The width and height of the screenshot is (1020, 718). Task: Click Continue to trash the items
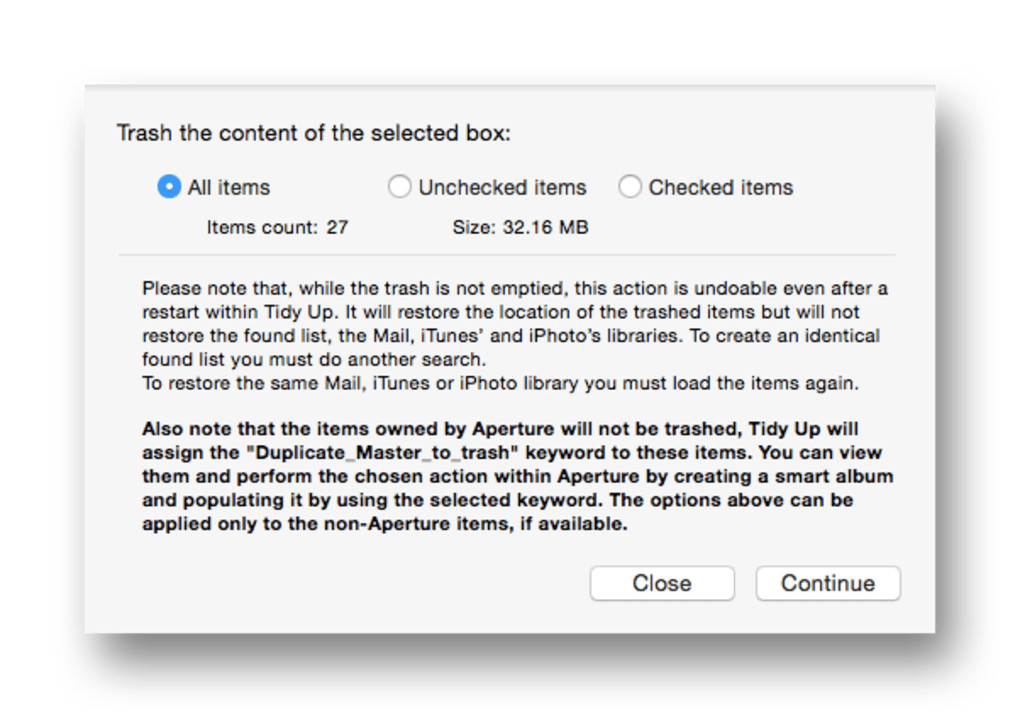coord(827,583)
